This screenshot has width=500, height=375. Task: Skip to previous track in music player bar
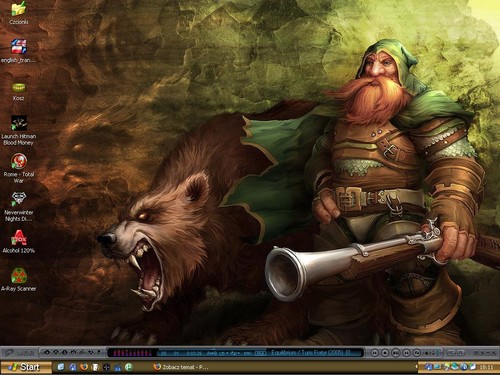click(x=375, y=353)
